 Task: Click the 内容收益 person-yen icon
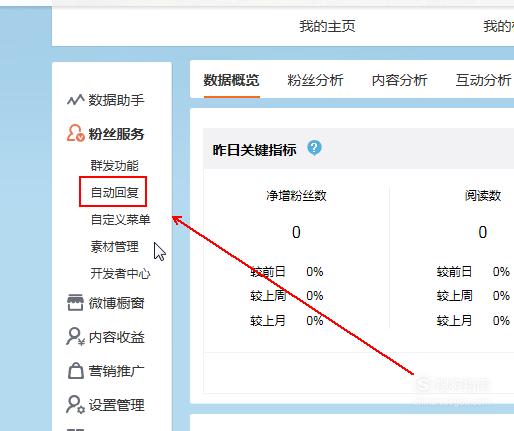pos(75,337)
